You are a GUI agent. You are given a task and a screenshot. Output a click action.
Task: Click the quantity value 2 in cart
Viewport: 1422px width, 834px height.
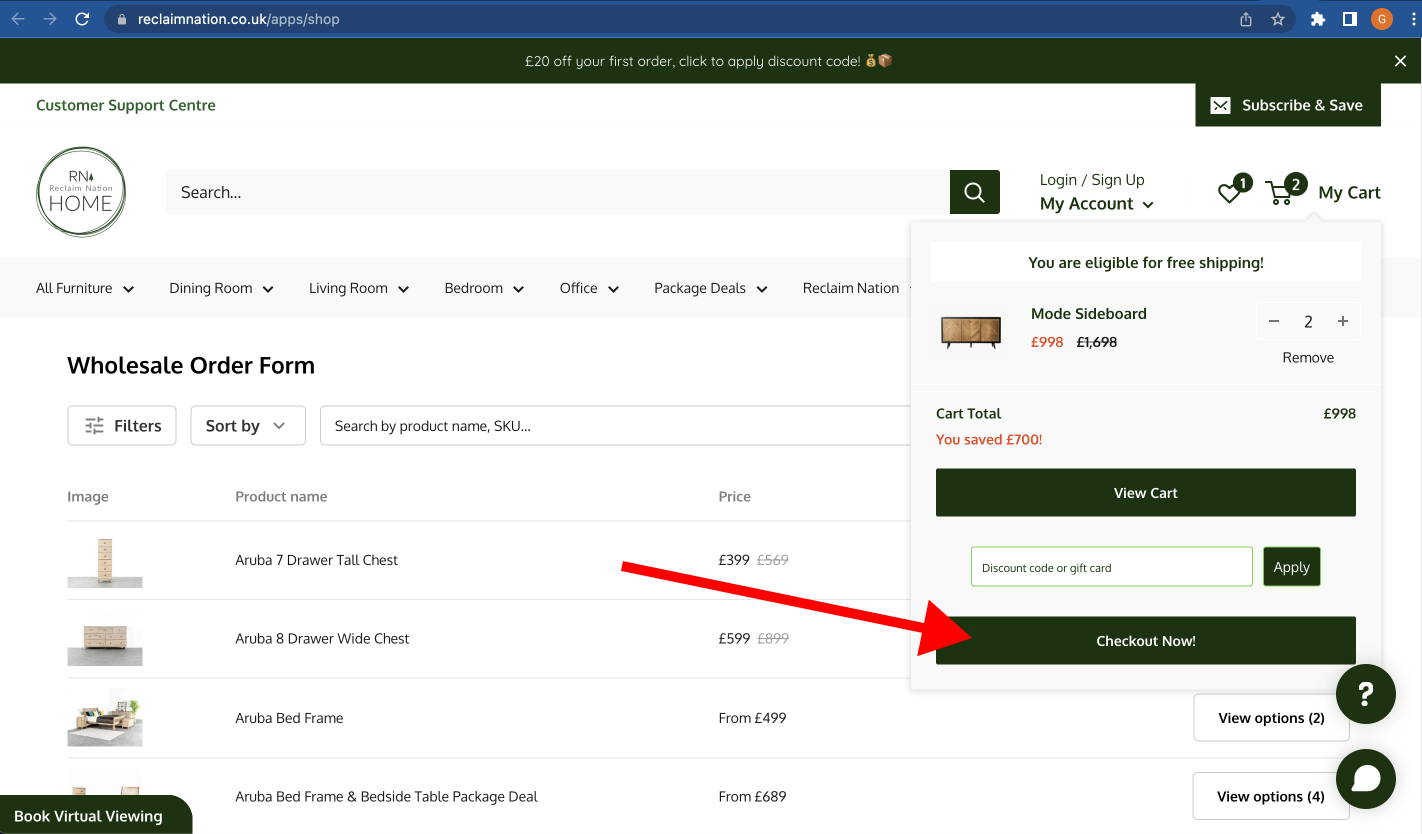[1308, 321]
